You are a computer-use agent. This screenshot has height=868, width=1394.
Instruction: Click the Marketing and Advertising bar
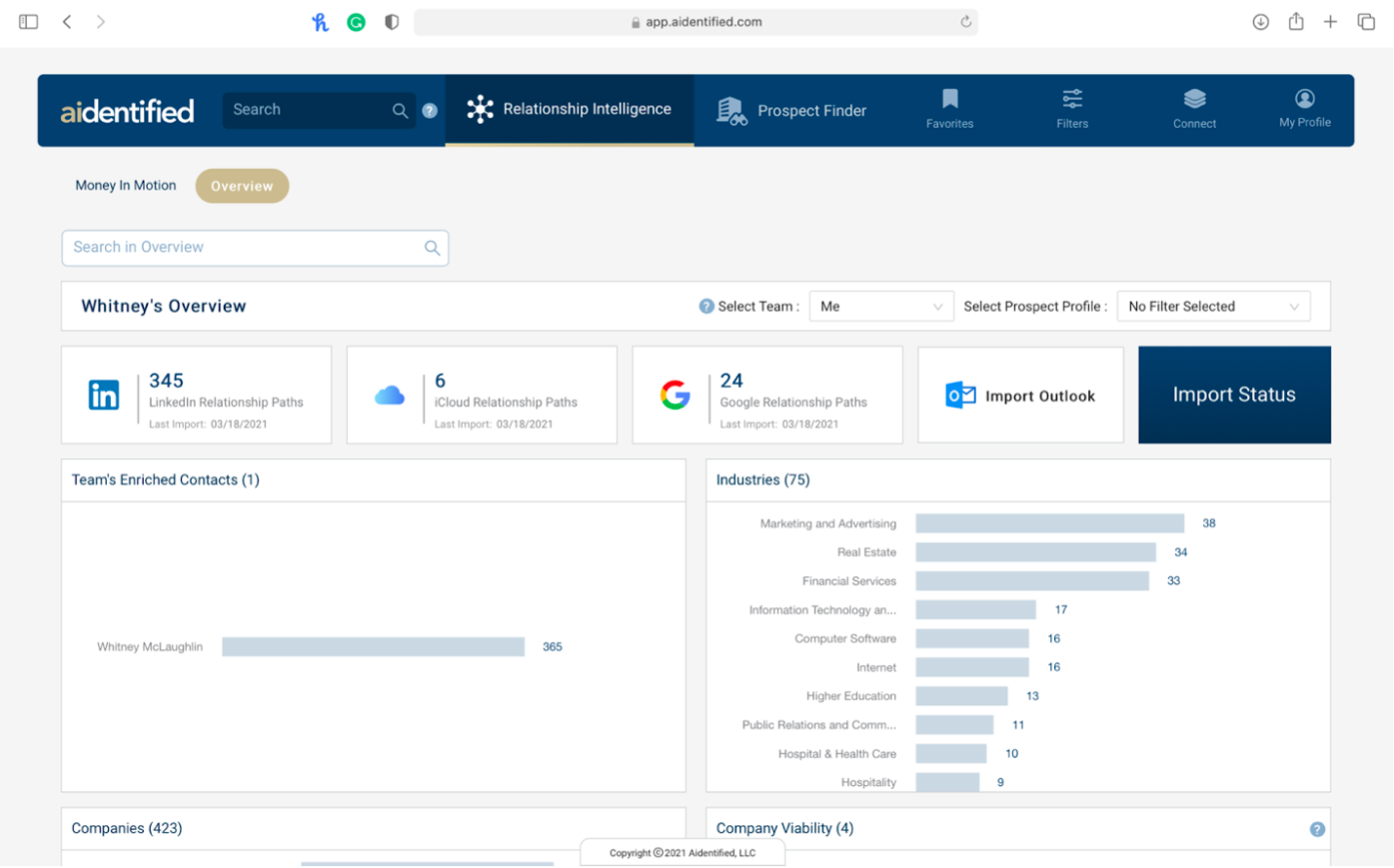(1049, 523)
